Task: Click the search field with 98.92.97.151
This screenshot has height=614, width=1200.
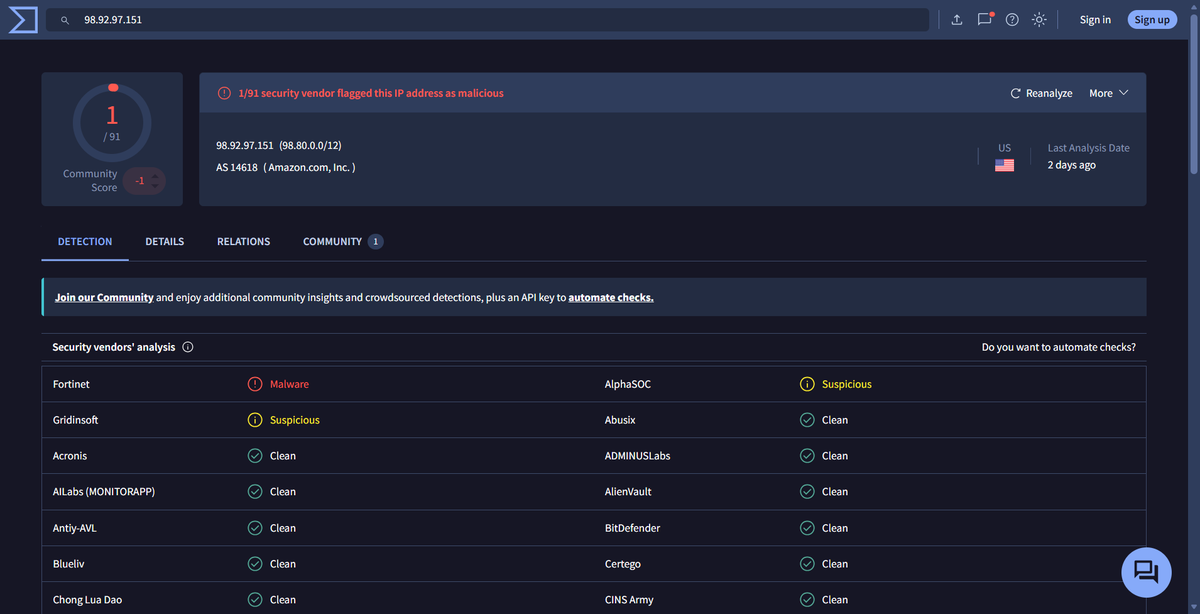Action: (x=489, y=20)
